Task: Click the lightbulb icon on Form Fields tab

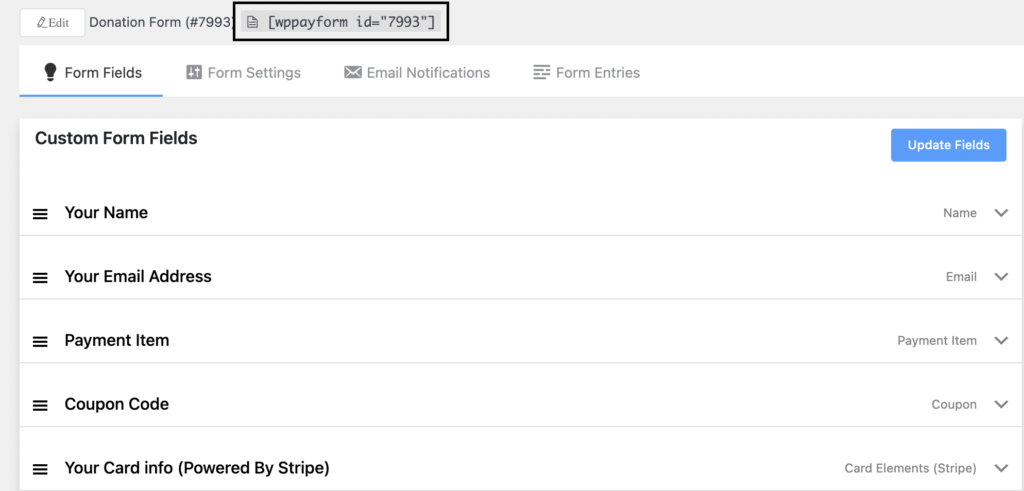Action: 50,72
